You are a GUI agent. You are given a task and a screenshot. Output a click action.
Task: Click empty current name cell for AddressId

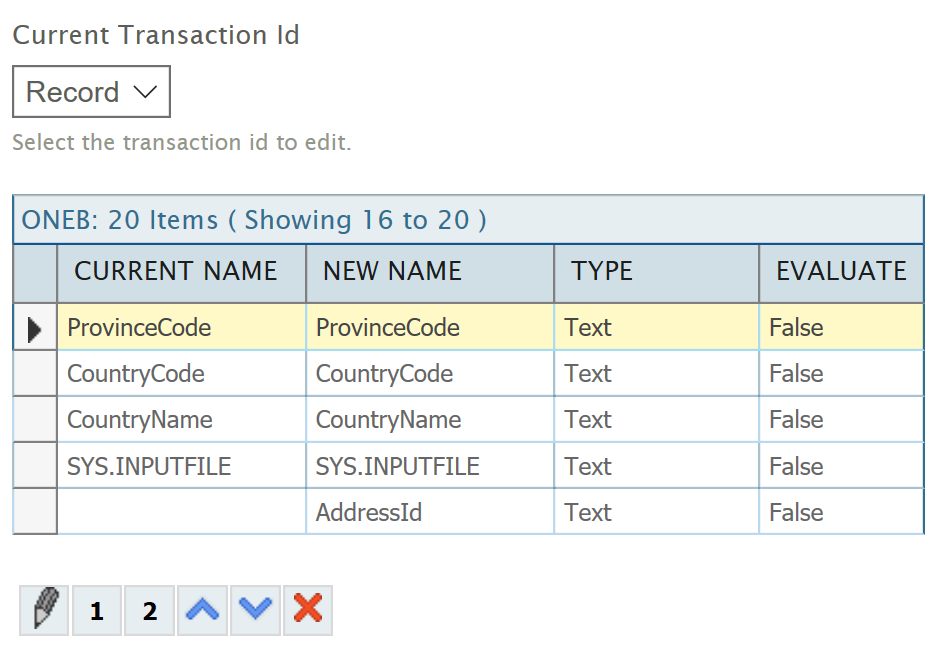181,513
